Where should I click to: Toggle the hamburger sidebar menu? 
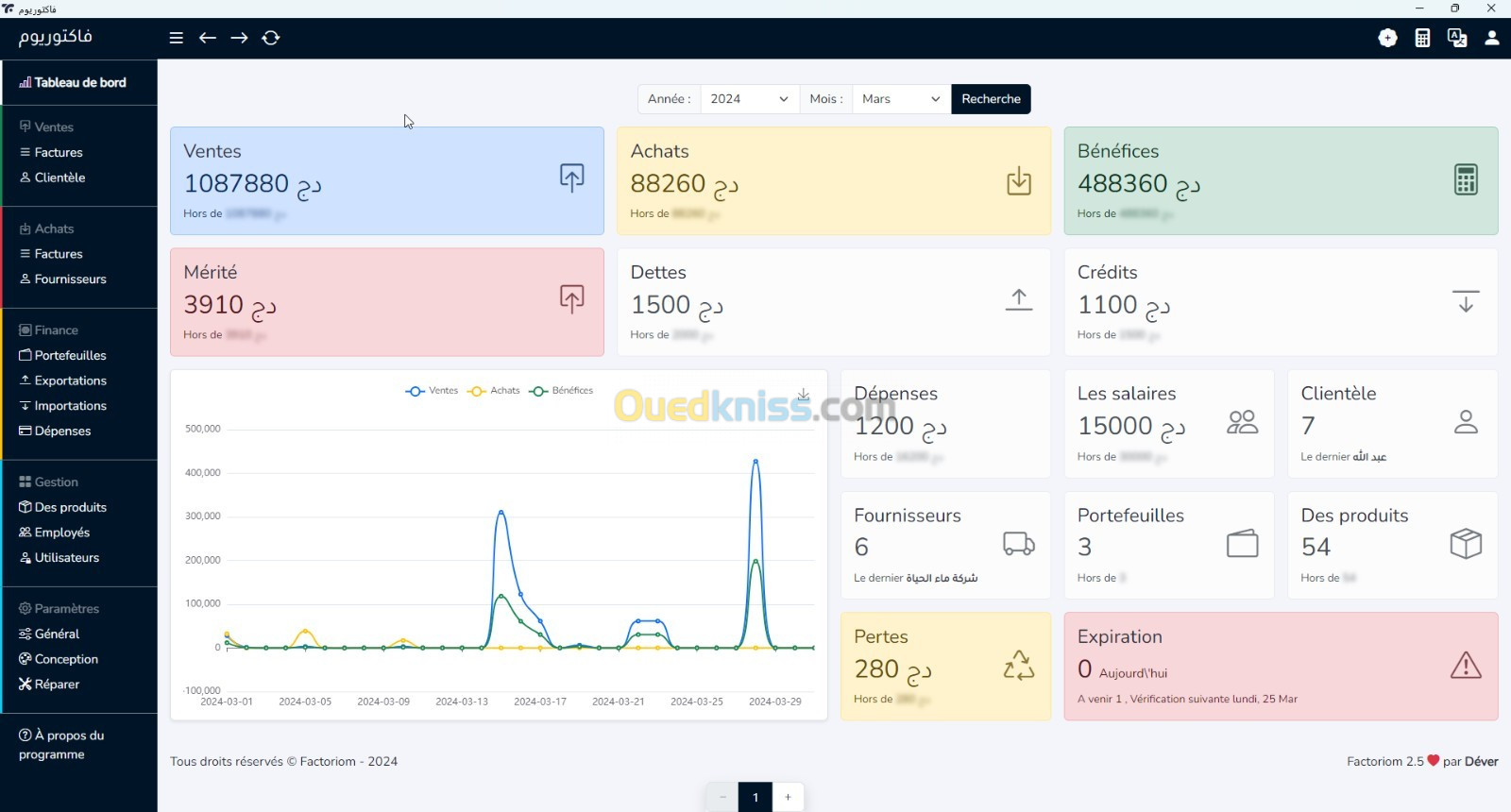point(176,38)
